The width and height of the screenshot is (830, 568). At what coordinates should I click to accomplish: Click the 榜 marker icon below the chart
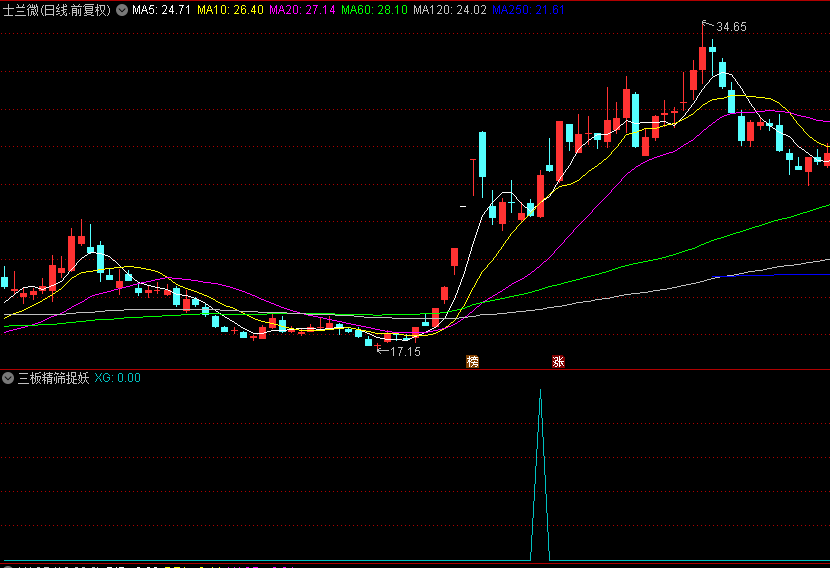[x=472, y=362]
